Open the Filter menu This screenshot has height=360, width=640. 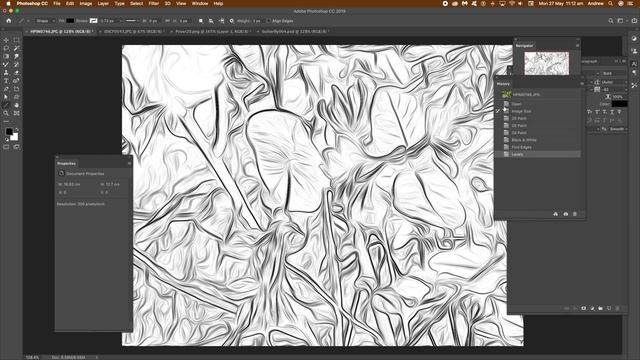[153, 3]
